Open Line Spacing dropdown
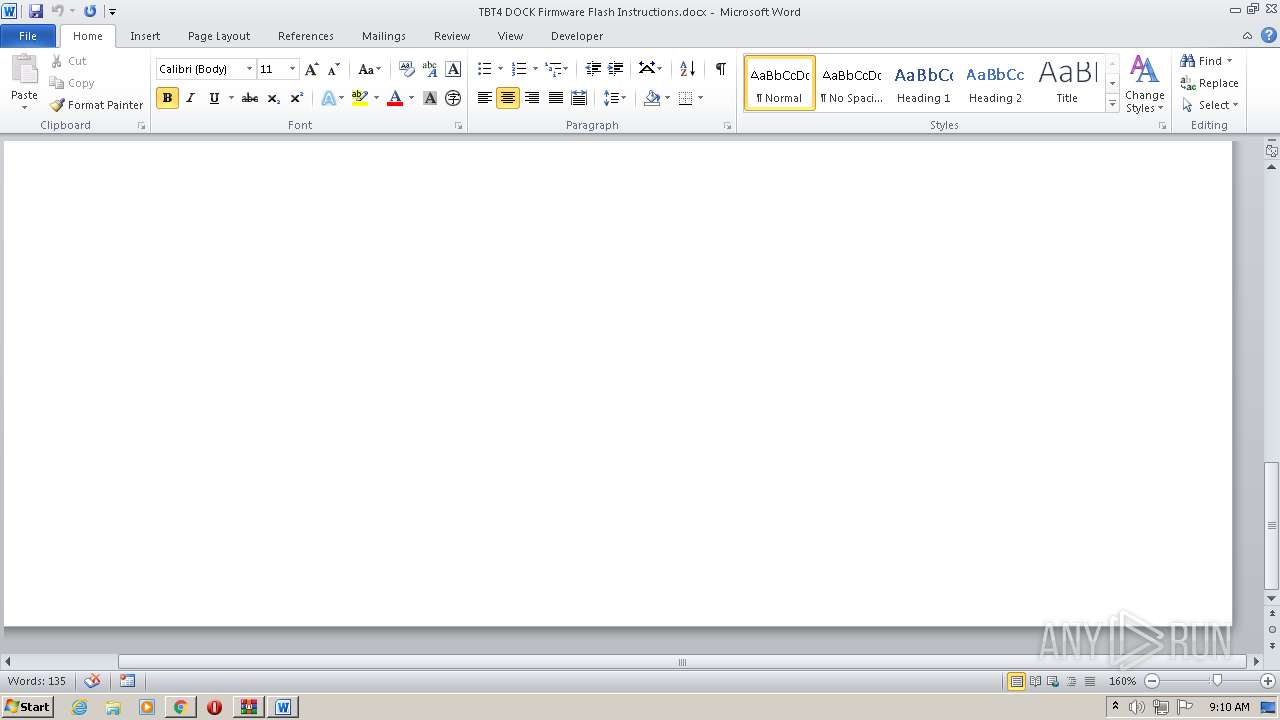Viewport: 1280px width, 720px height. point(615,98)
